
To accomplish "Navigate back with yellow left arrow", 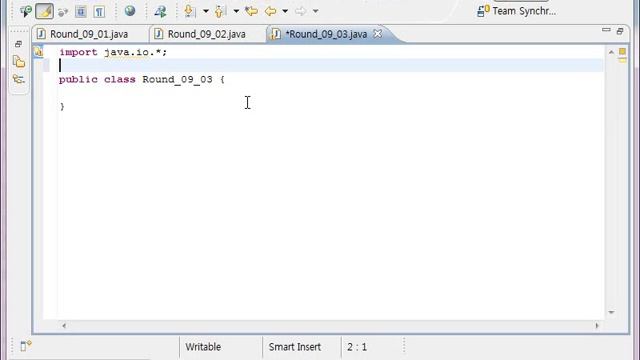I will 270,11.
